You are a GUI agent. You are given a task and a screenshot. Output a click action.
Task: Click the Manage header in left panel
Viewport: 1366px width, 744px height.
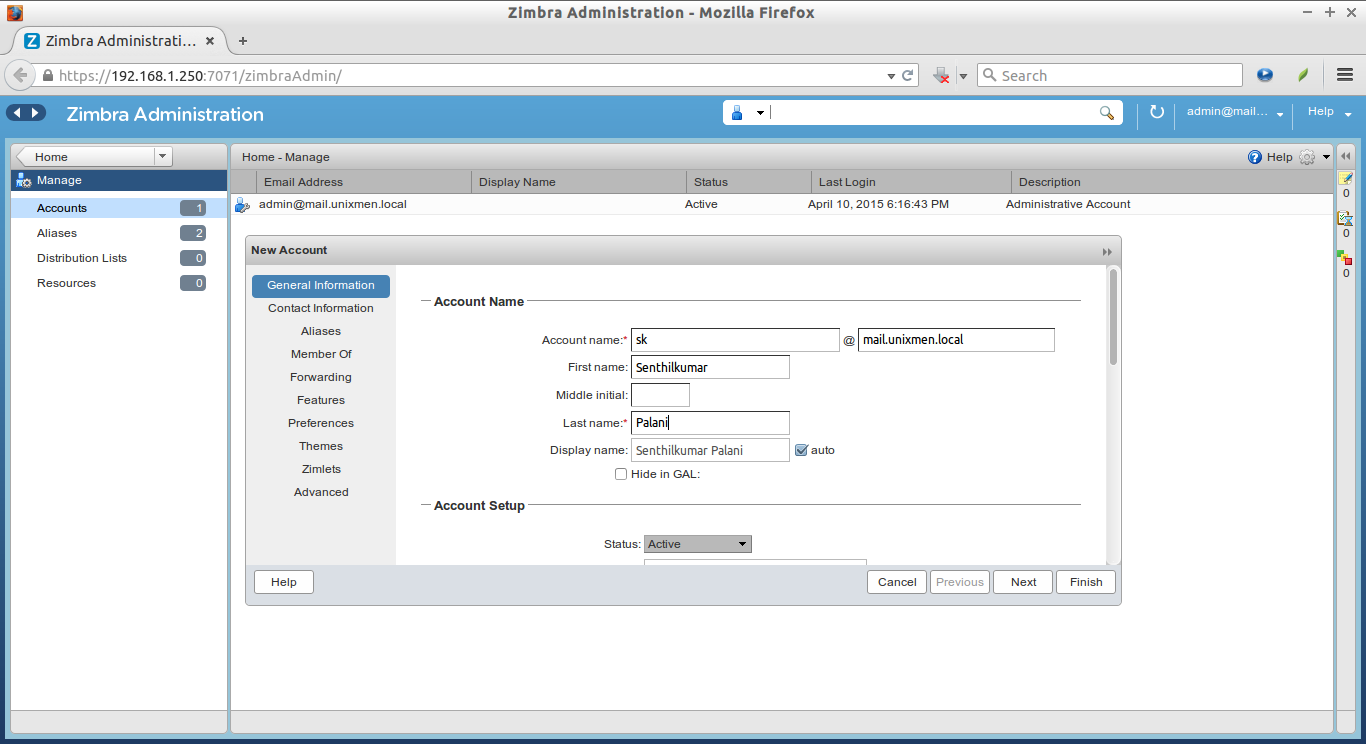pyautogui.click(x=119, y=181)
